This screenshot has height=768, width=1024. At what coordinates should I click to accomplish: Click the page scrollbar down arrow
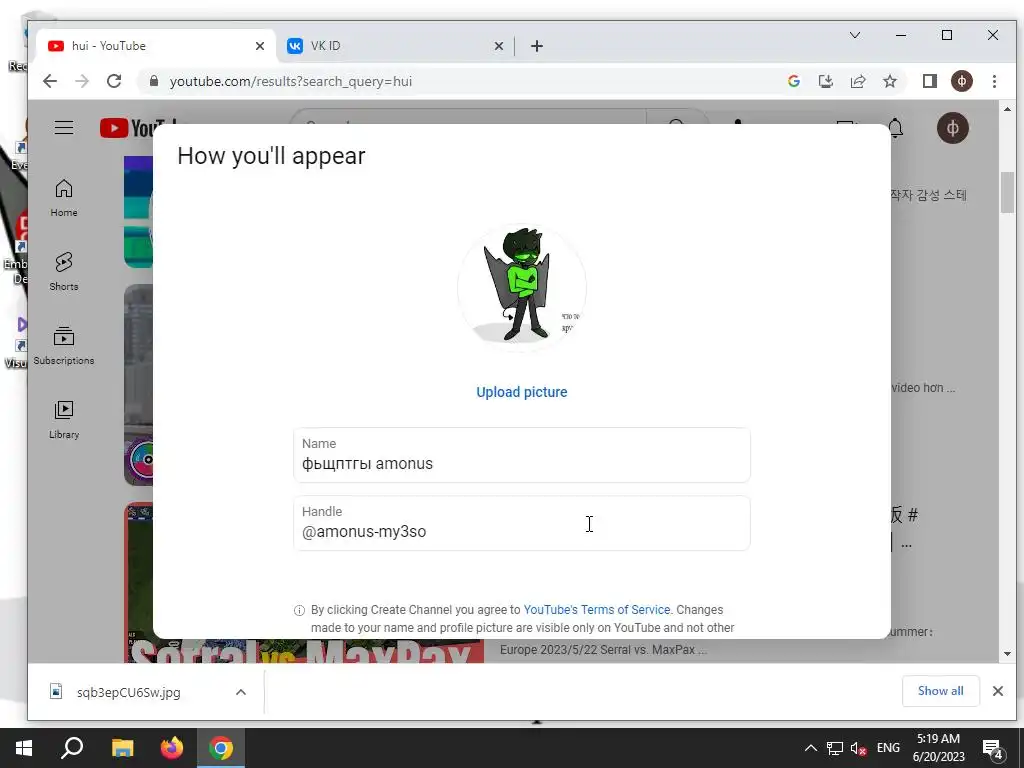pyautogui.click(x=1007, y=654)
